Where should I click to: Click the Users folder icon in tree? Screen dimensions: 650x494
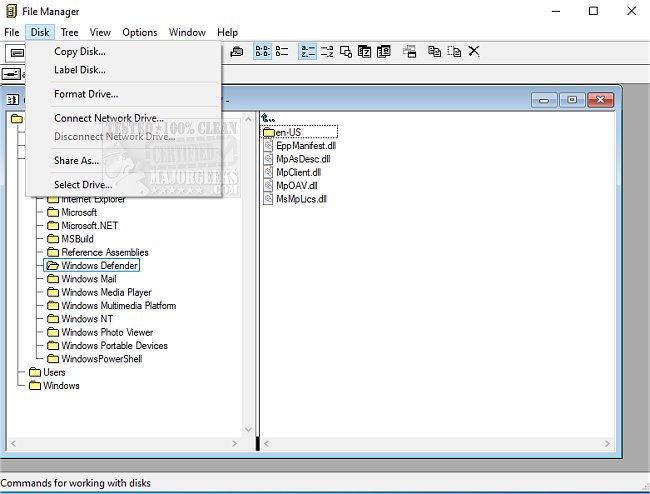(35, 372)
